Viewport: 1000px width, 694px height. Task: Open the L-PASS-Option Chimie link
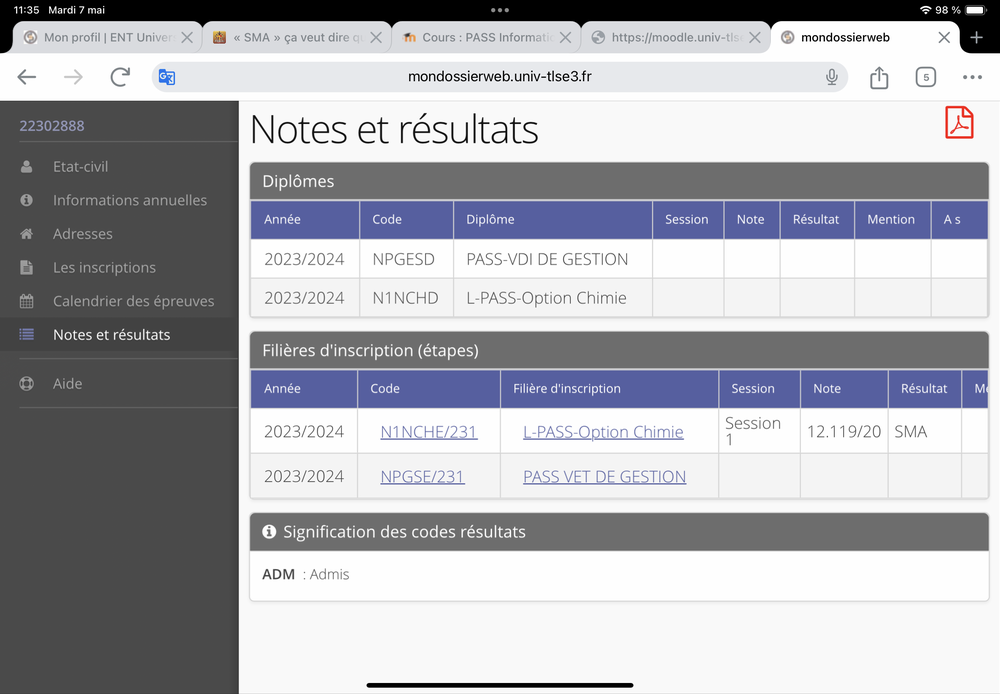(603, 432)
